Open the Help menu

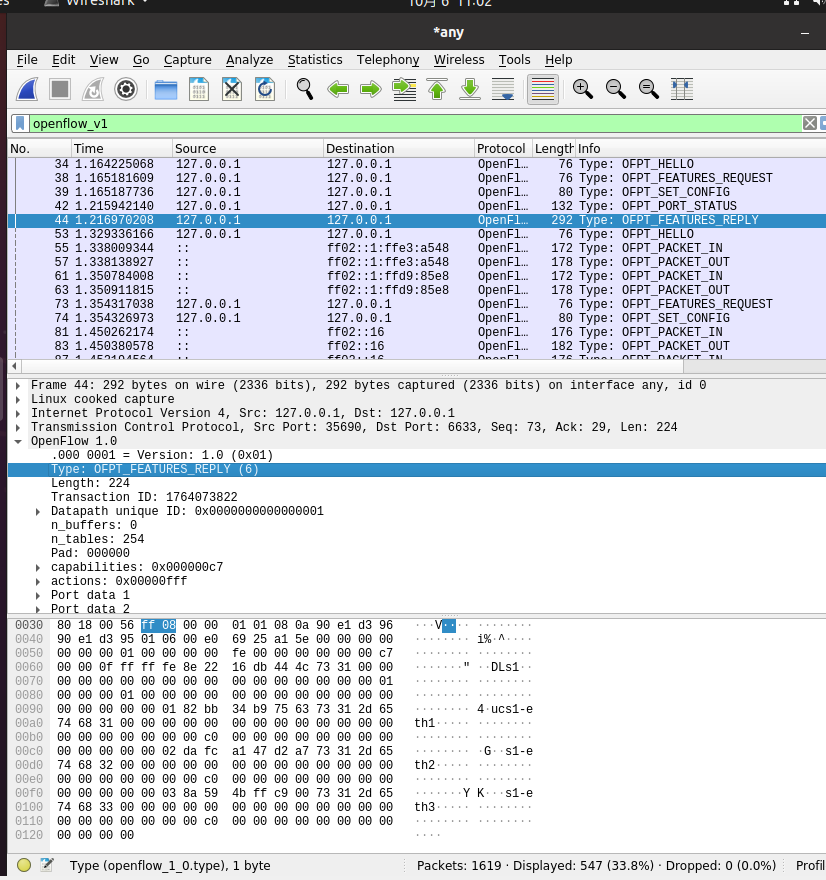[558, 59]
